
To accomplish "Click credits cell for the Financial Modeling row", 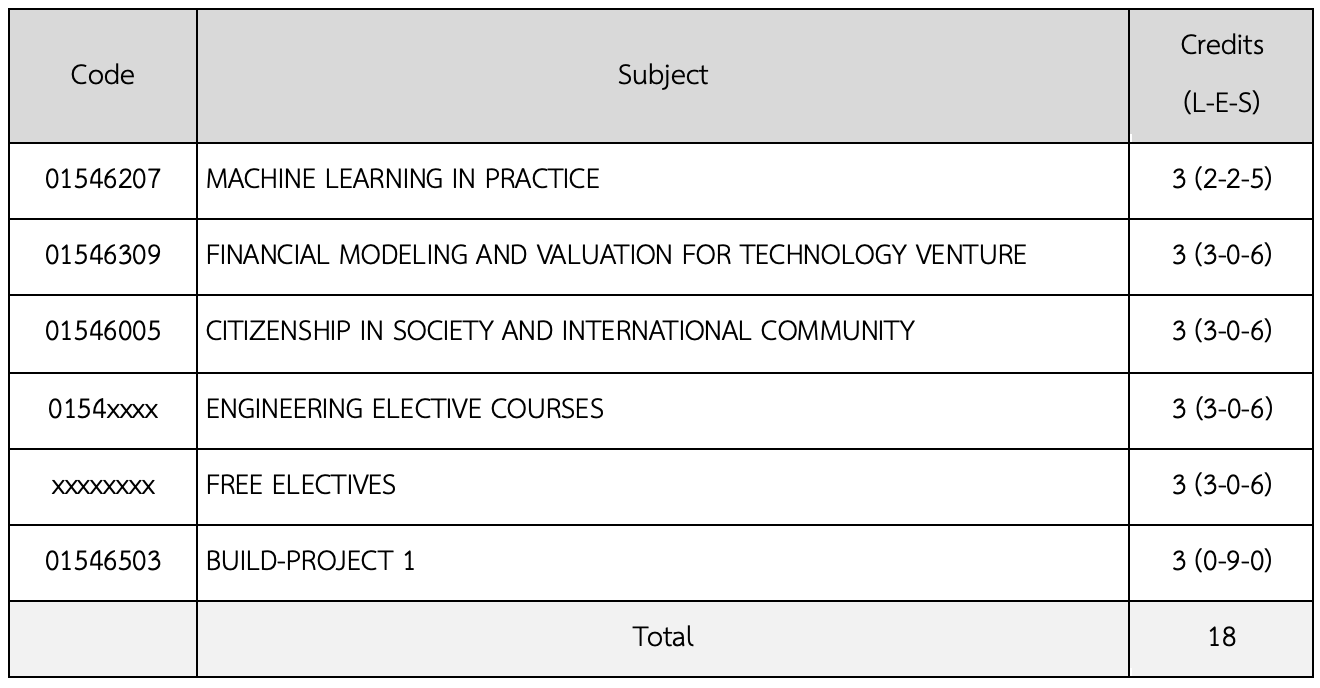I will coord(1221,255).
